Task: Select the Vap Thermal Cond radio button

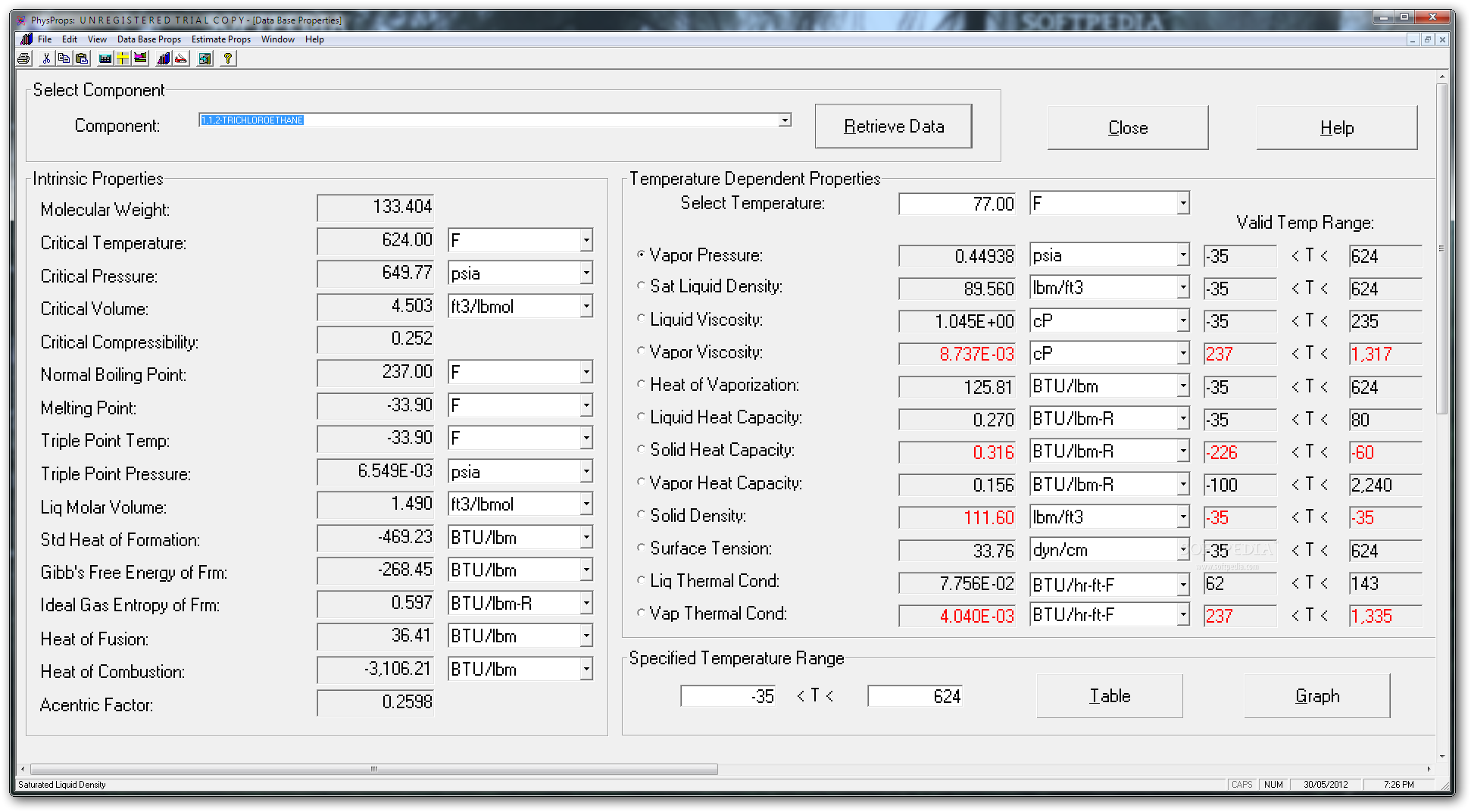Action: coord(641,613)
